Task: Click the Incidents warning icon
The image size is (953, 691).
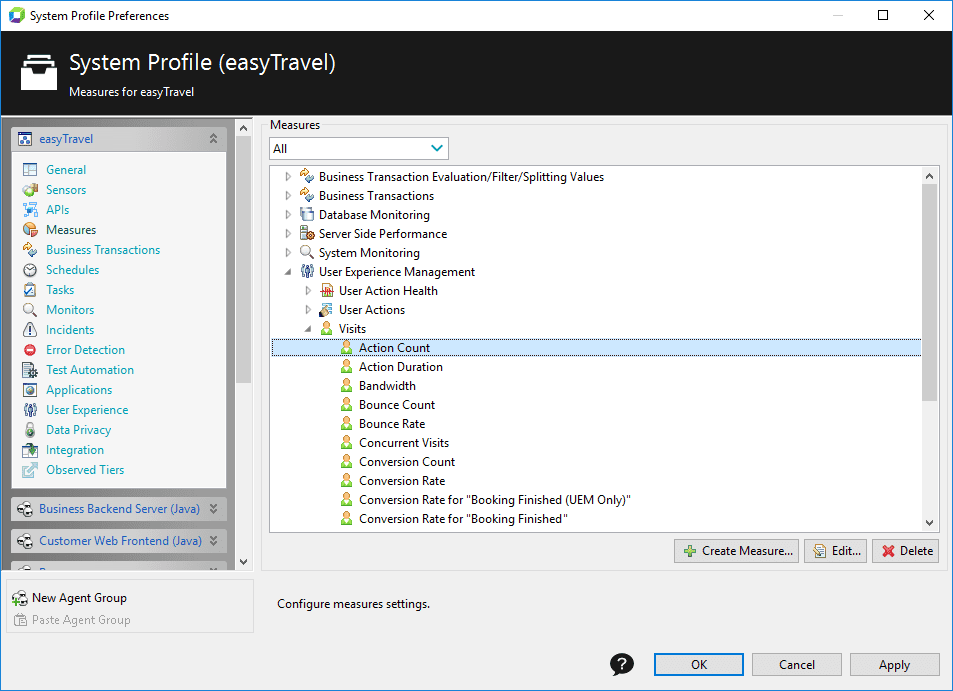Action: pyautogui.click(x=30, y=330)
